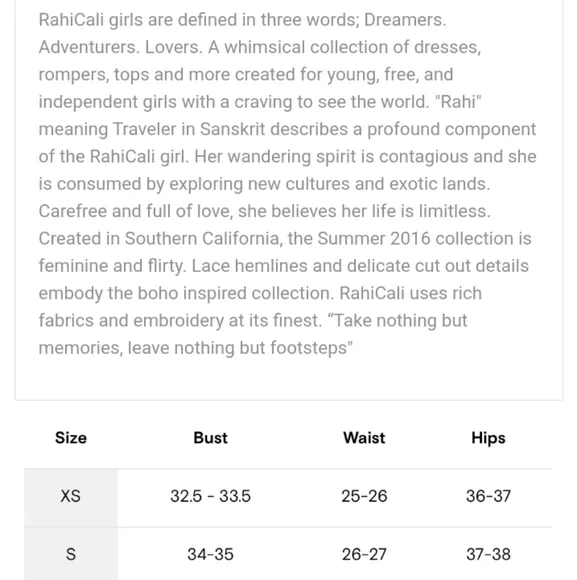Click the Waist column header

coord(364,438)
